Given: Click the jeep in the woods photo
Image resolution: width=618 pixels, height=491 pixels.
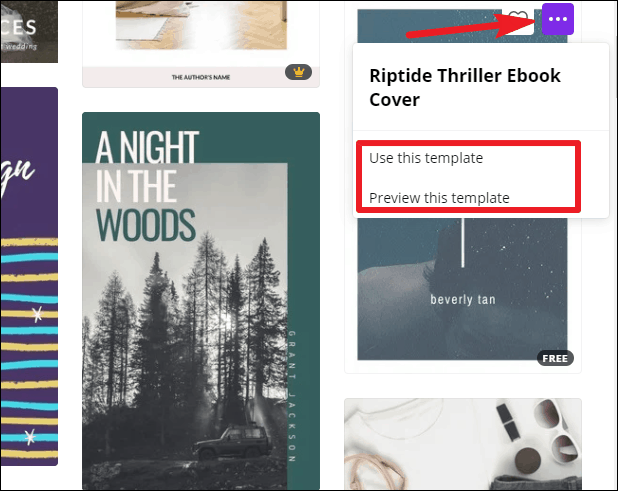Looking at the screenshot, I should [x=231, y=443].
